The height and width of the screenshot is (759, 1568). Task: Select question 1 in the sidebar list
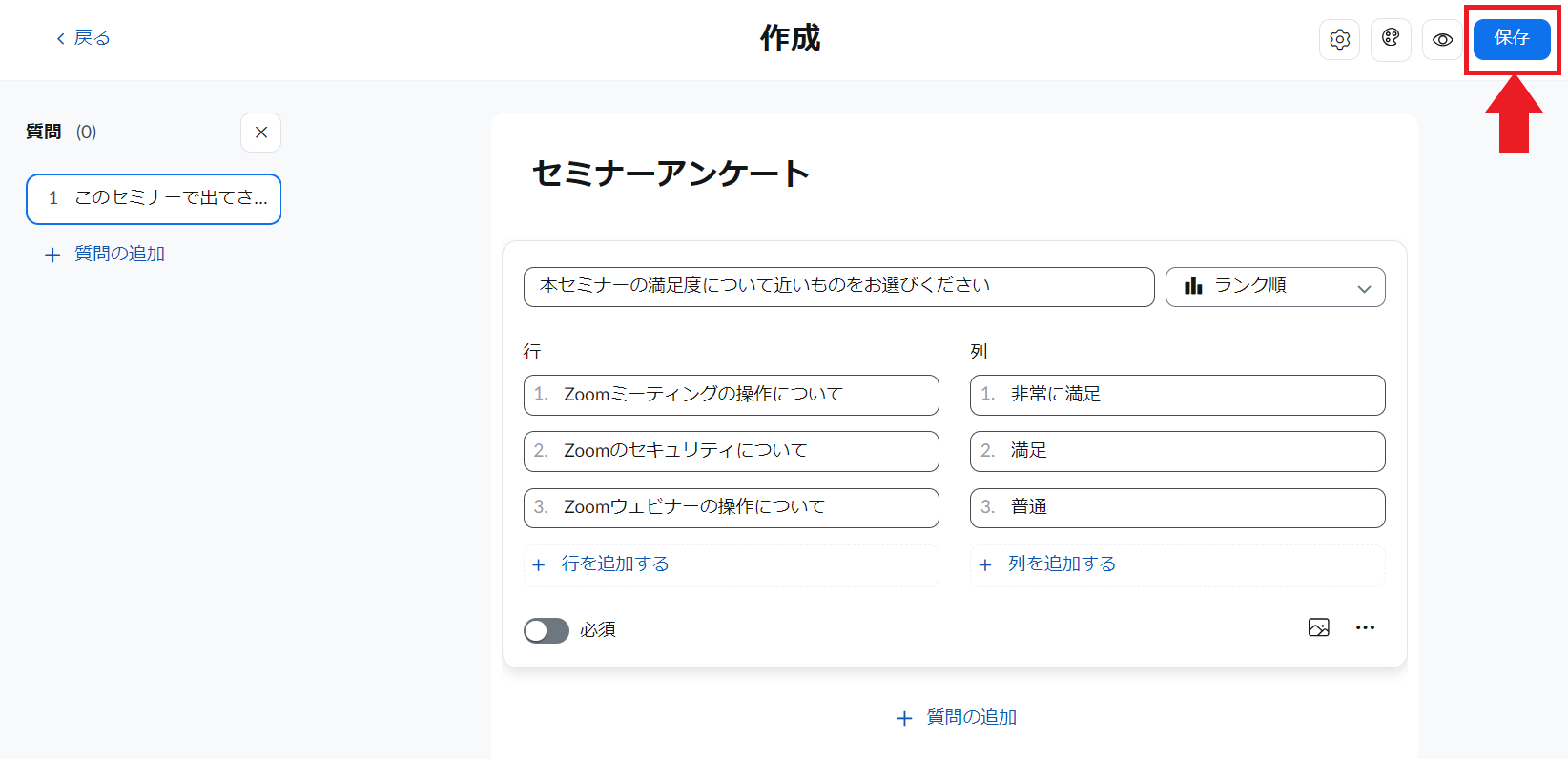coord(154,198)
